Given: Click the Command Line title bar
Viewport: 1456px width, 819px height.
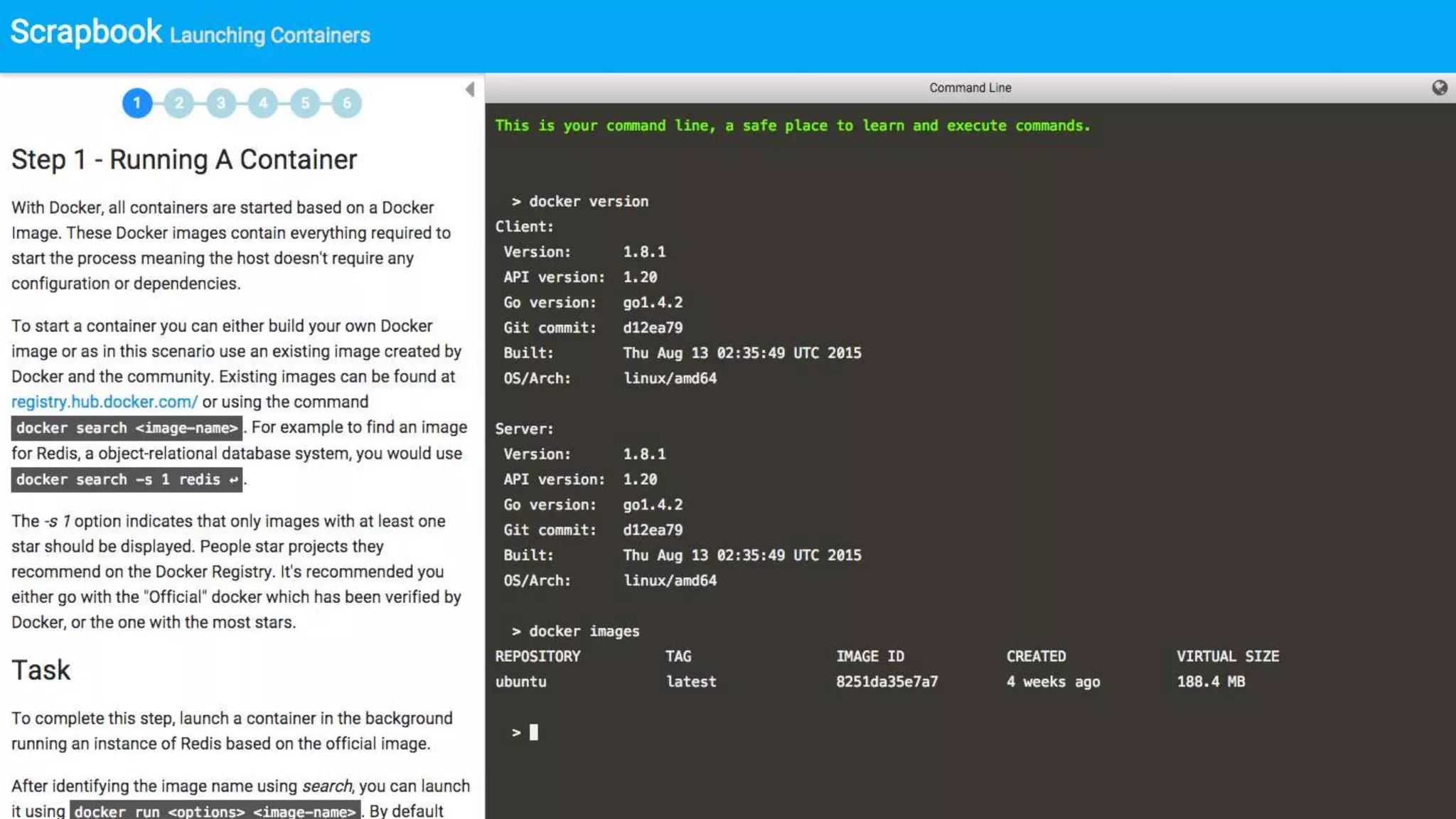Looking at the screenshot, I should [x=970, y=87].
